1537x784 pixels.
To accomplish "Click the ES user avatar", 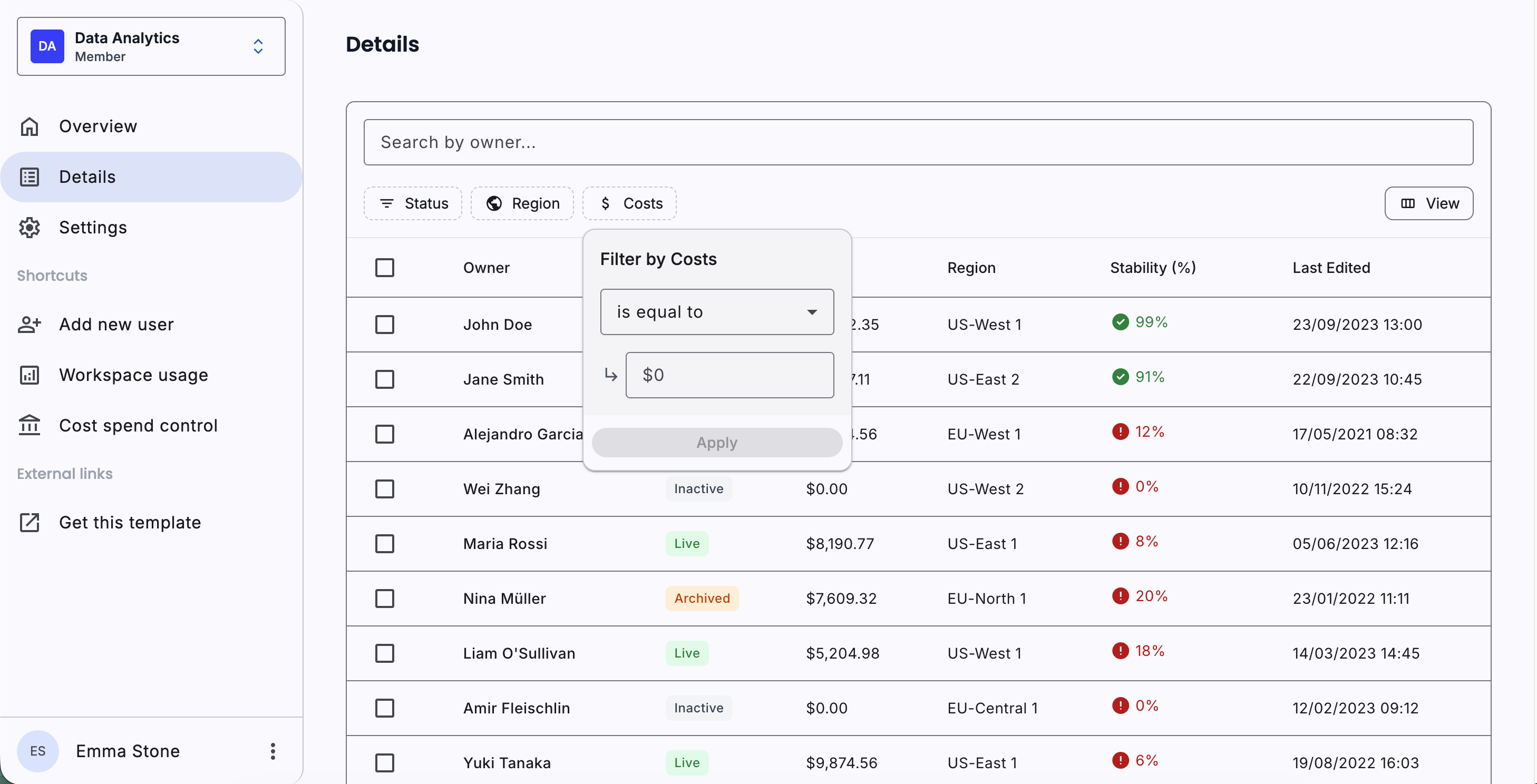I will [37, 751].
